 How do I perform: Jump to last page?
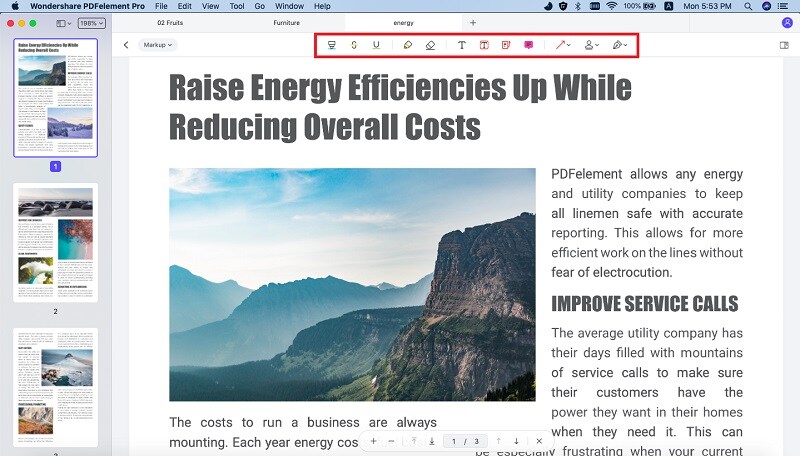[x=432, y=441]
